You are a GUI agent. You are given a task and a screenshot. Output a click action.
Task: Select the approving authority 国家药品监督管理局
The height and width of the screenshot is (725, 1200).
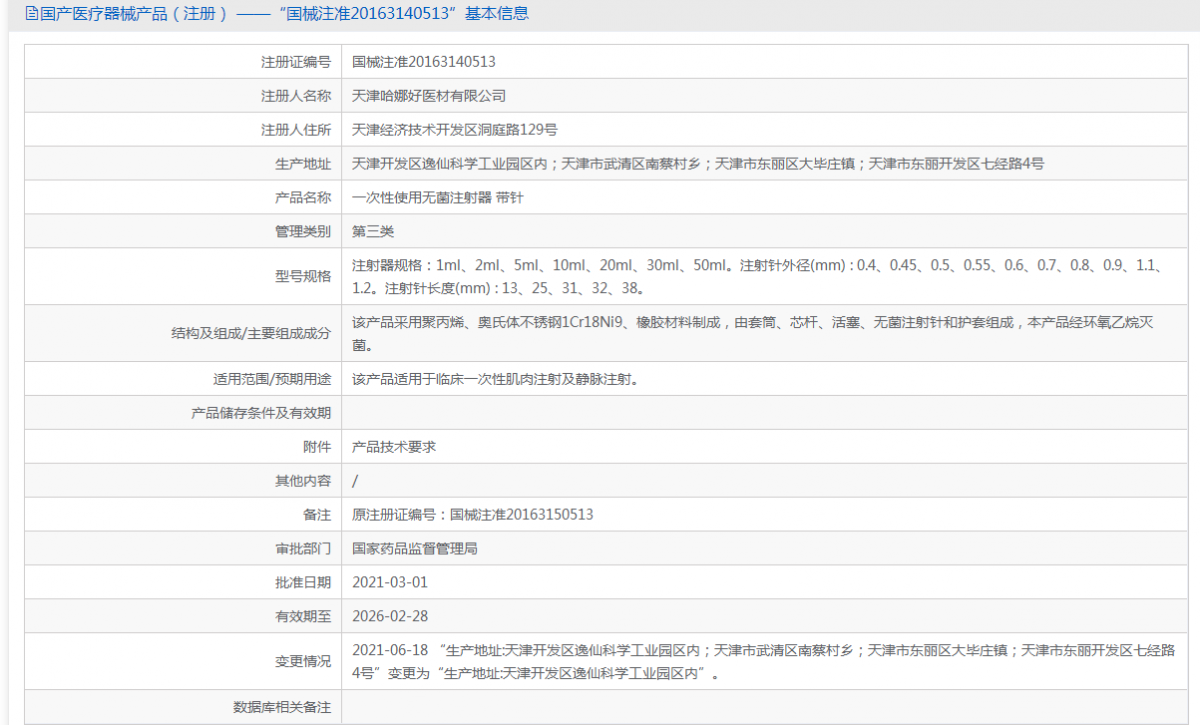click(x=415, y=549)
